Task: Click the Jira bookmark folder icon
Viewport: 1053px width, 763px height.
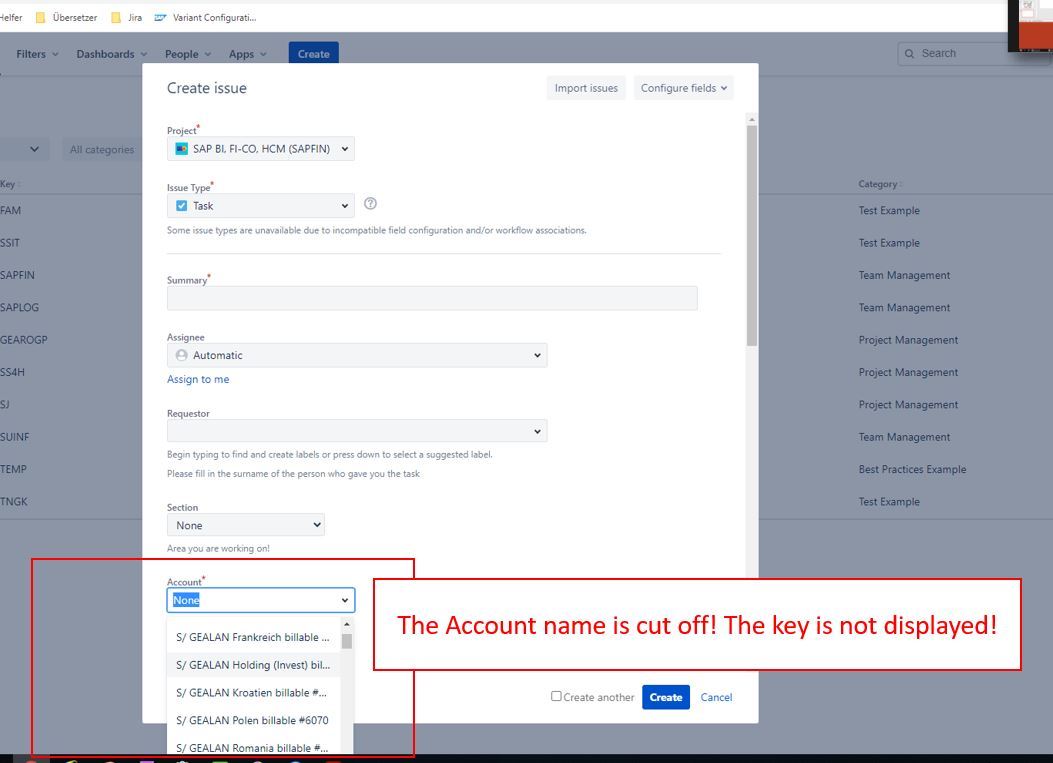Action: pyautogui.click(x=116, y=17)
